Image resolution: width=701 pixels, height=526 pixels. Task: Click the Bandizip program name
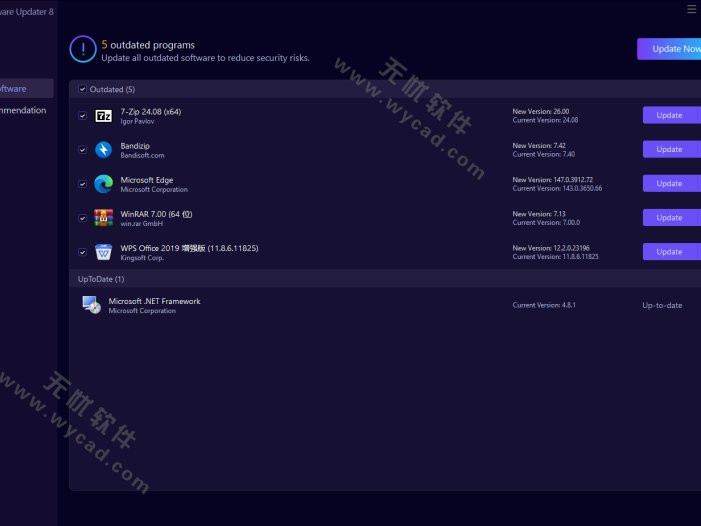point(135,146)
